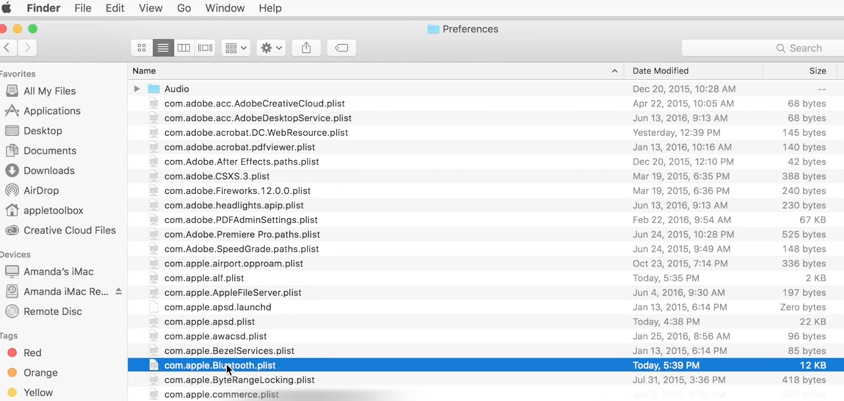Open the Go menu
The height and width of the screenshot is (401, 844).
pos(184,8)
